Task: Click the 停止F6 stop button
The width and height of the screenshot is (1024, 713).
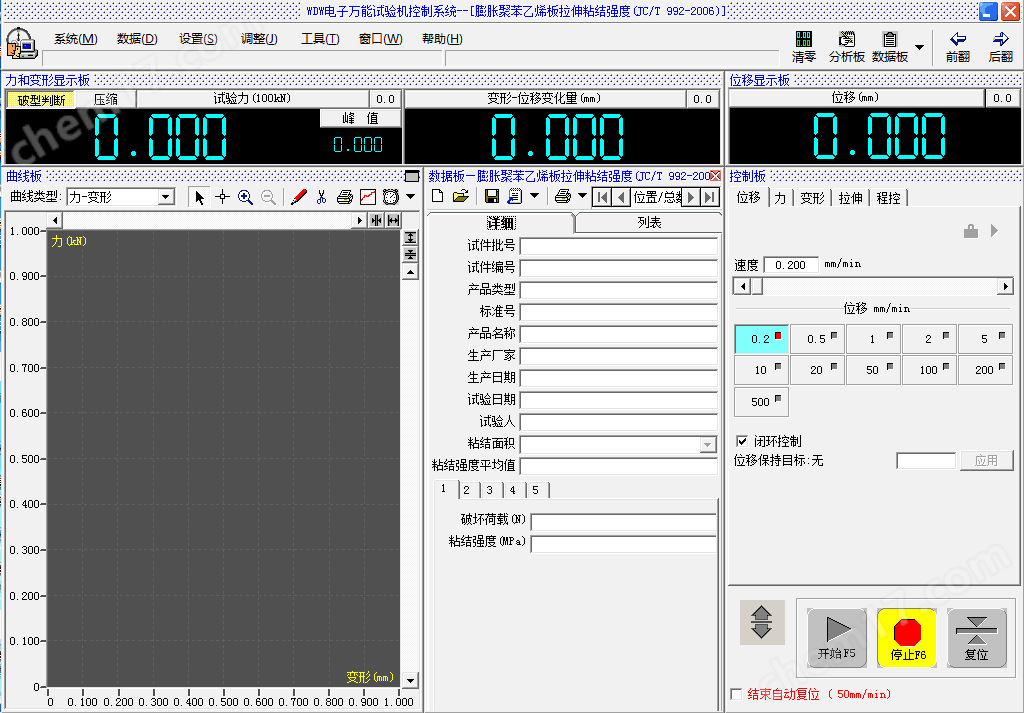Action: [907, 638]
